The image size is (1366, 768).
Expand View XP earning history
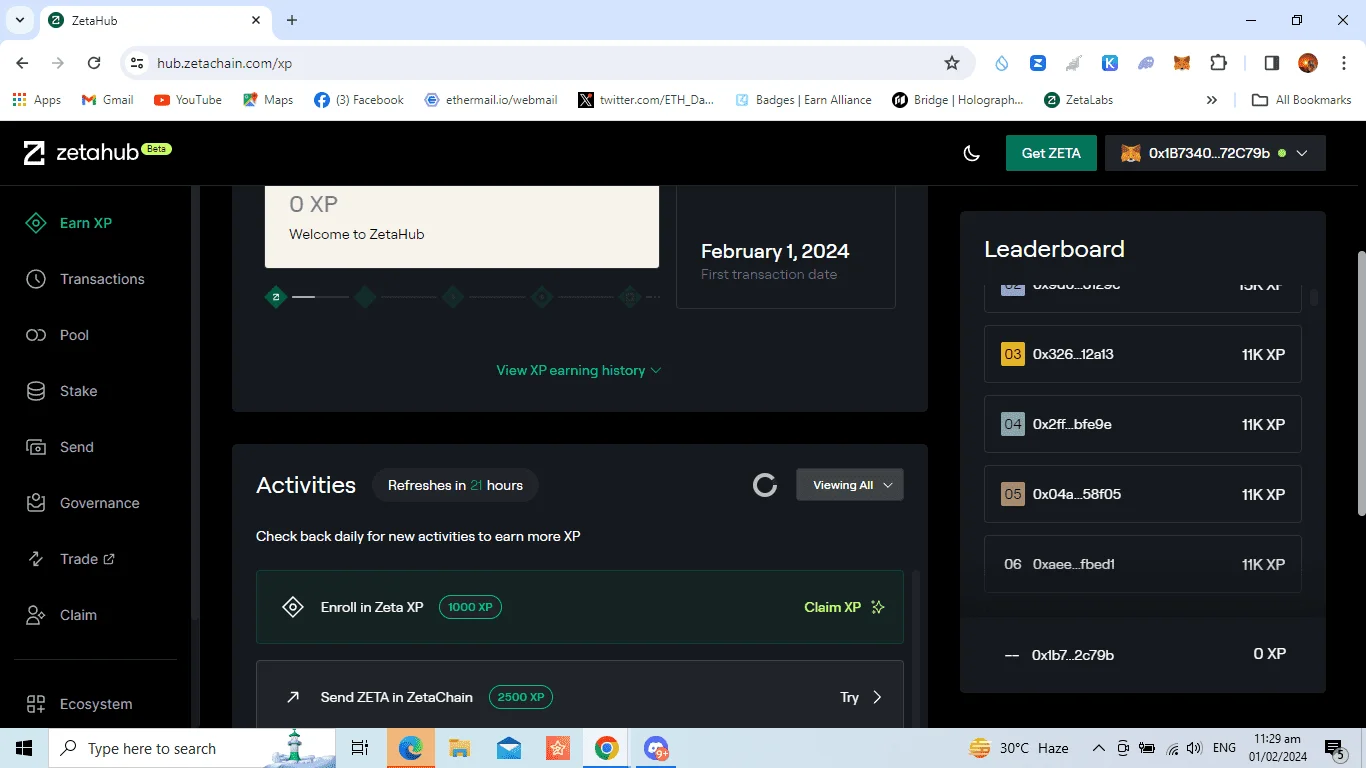pos(579,370)
